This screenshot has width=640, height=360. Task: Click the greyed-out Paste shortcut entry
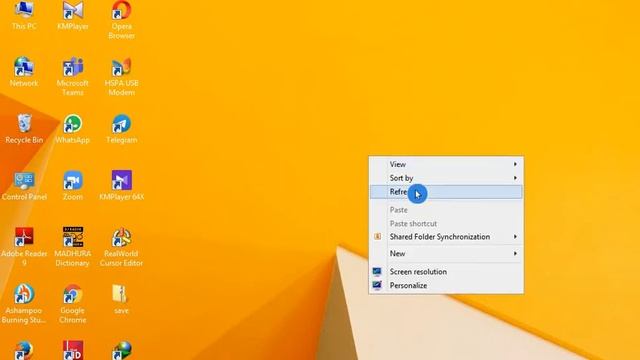446,224
